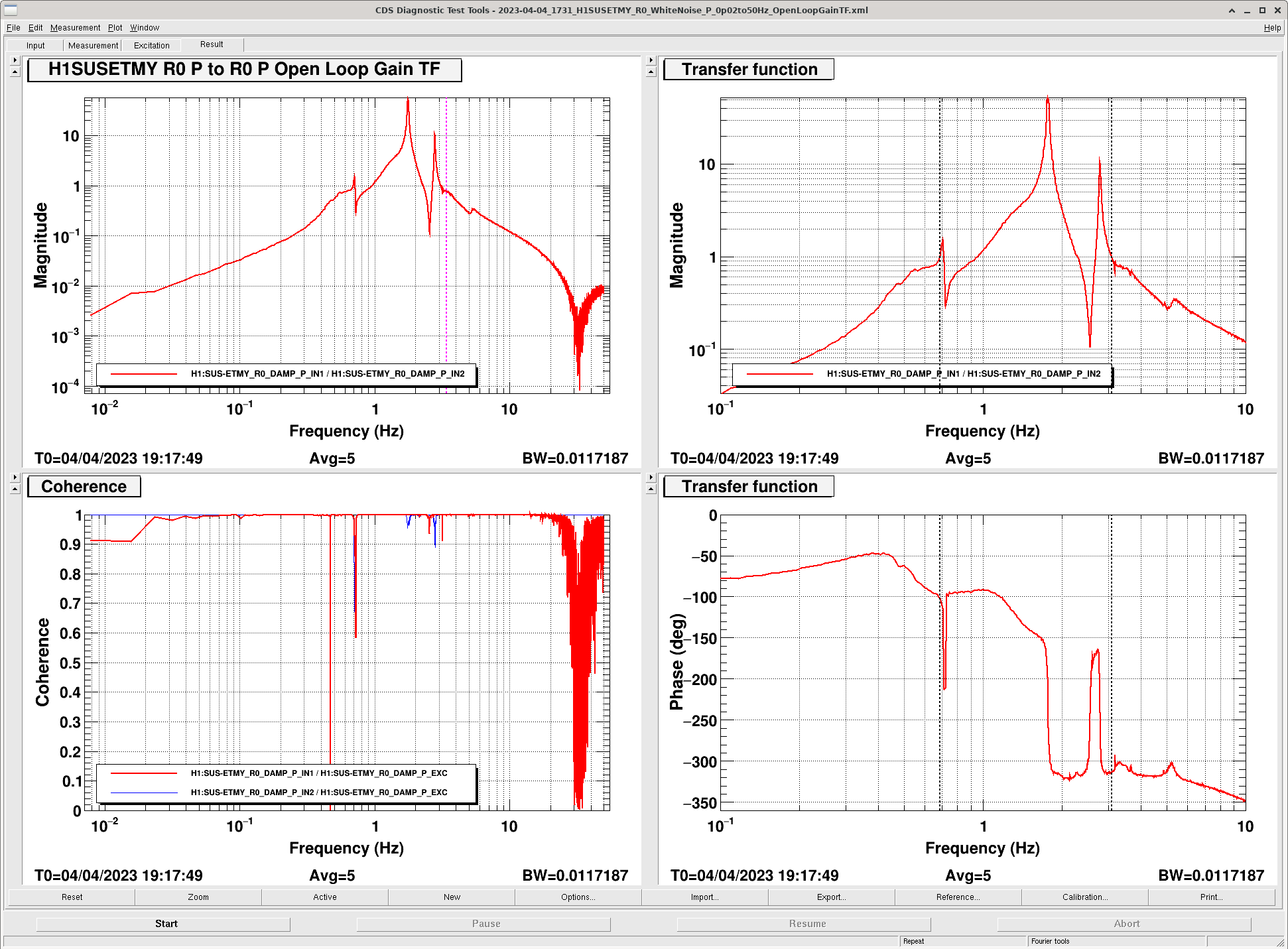Click the BW=0.0117187 label under the Phase plot
The image size is (1288, 949).
1211,875
